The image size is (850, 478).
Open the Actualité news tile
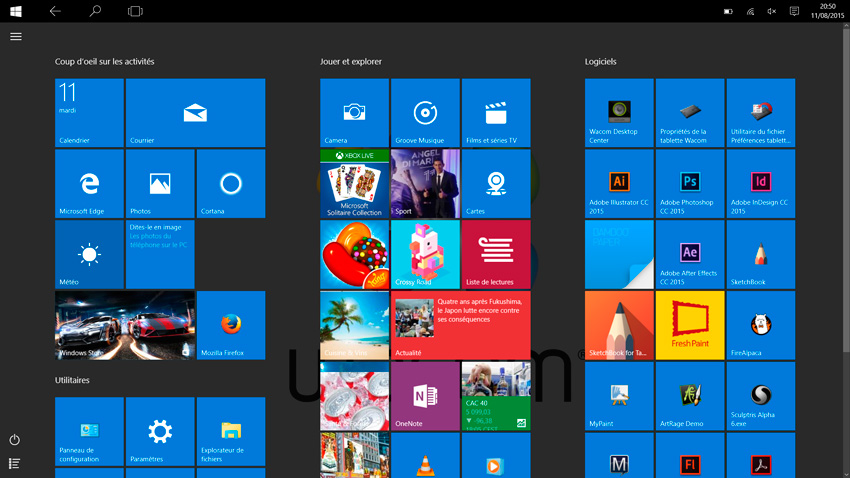tap(461, 325)
